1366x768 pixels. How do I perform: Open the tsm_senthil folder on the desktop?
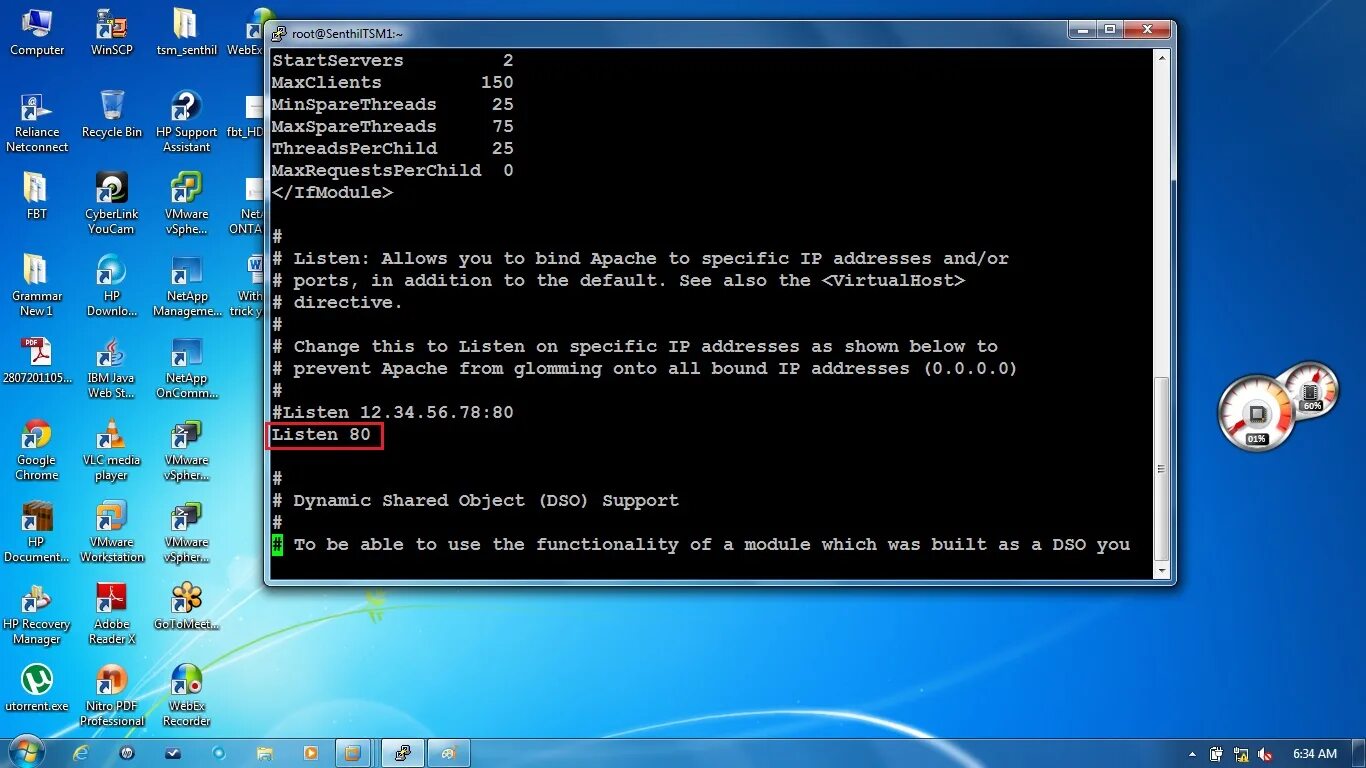click(187, 32)
